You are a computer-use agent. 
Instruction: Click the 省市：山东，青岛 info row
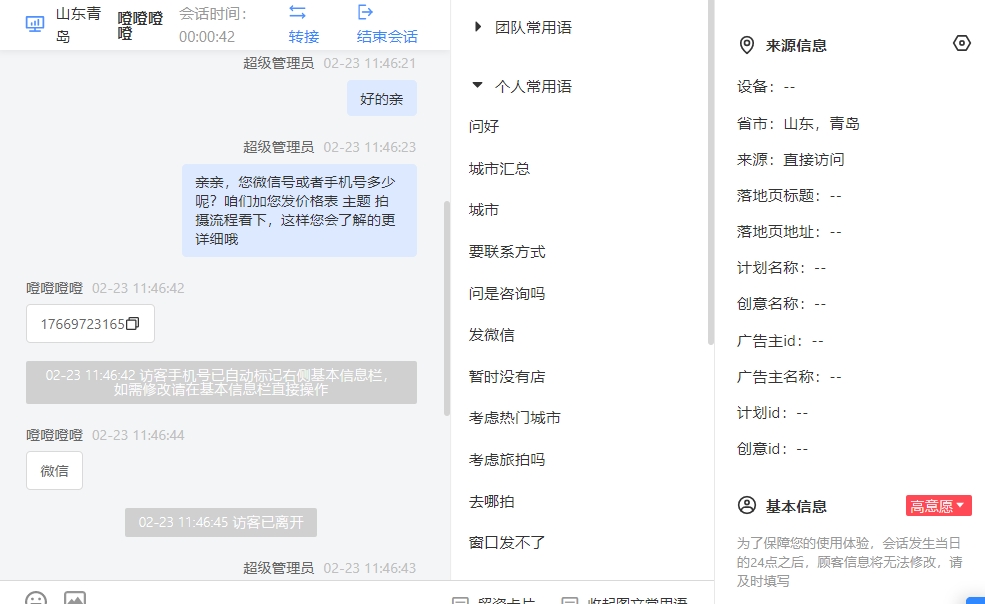798,123
